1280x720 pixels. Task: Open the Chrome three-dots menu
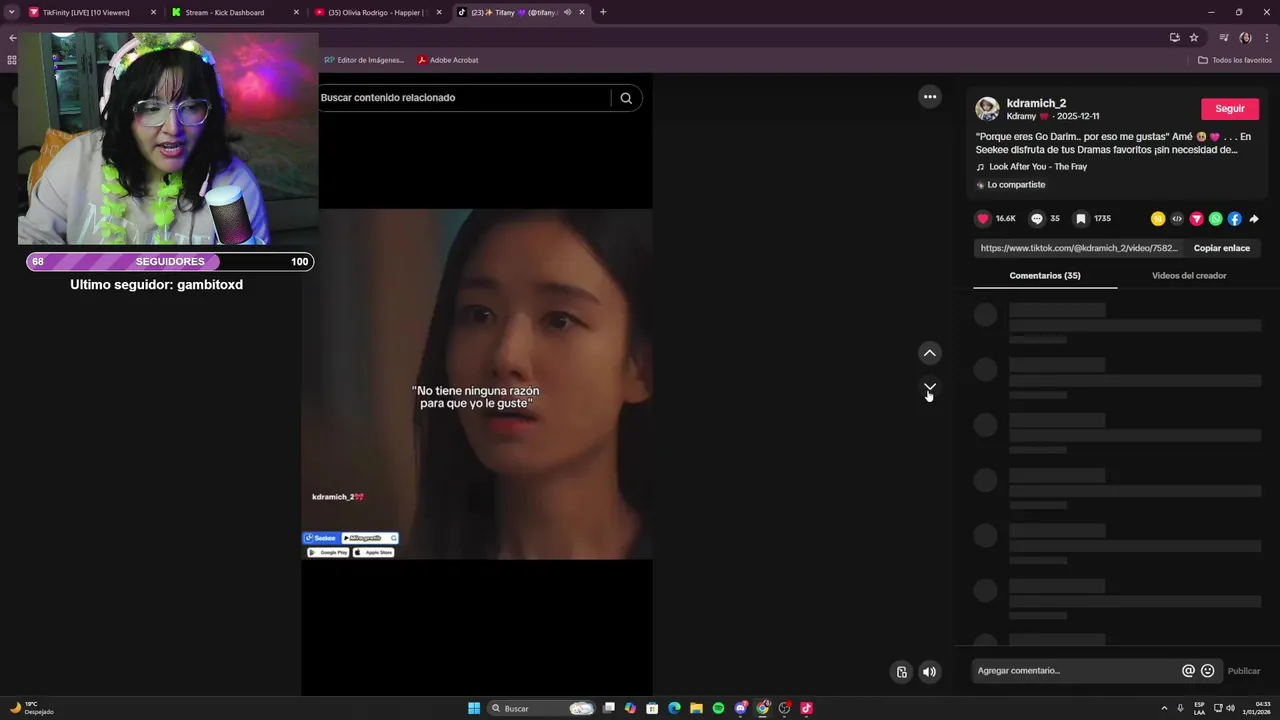(1267, 38)
